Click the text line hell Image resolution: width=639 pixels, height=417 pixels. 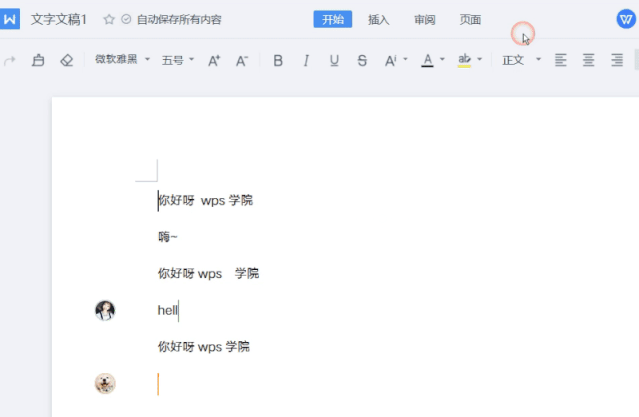[168, 311]
